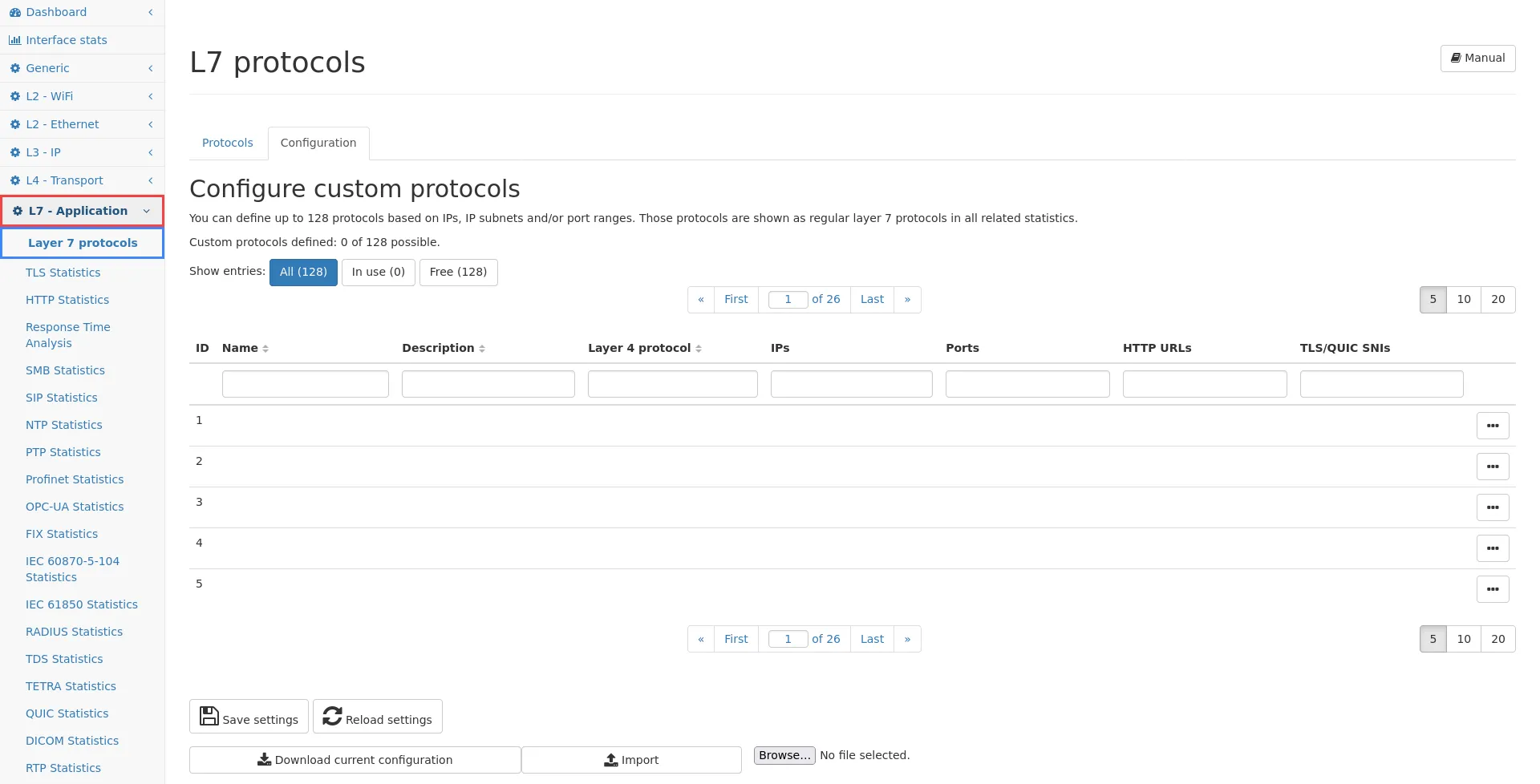Screen dimensions: 1540x784
Task: Open the three-dots menu for row 3
Action: coord(1492,507)
